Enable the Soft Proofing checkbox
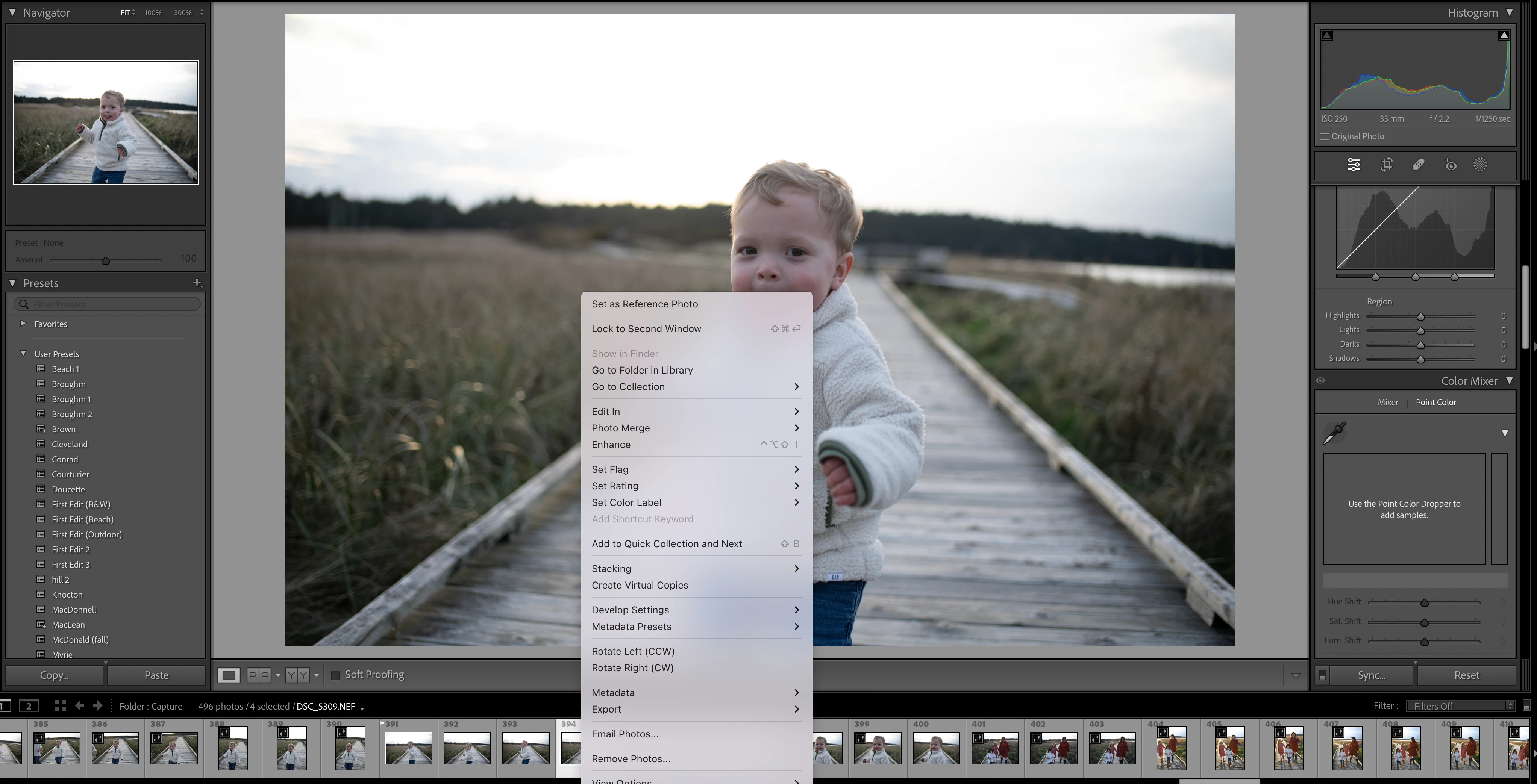 coord(335,675)
